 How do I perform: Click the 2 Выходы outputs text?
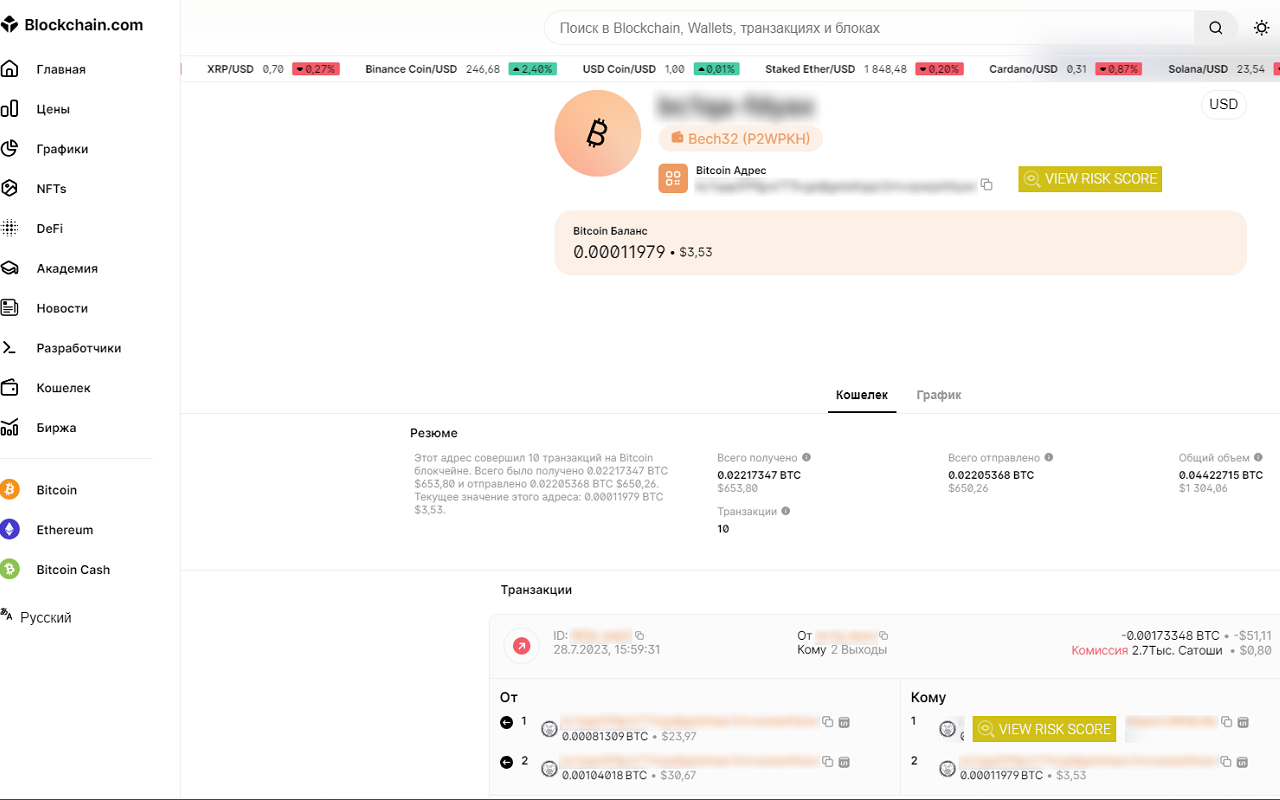(x=858, y=650)
